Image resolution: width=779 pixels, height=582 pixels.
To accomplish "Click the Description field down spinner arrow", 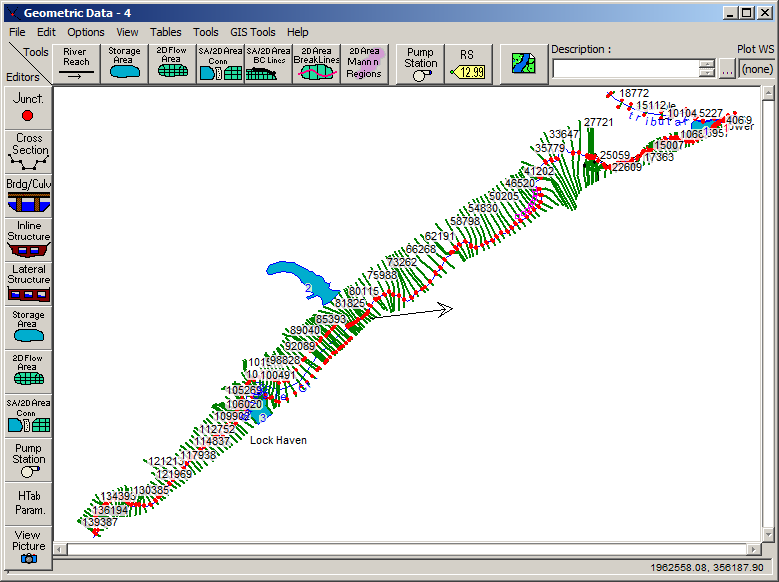I will [706, 73].
